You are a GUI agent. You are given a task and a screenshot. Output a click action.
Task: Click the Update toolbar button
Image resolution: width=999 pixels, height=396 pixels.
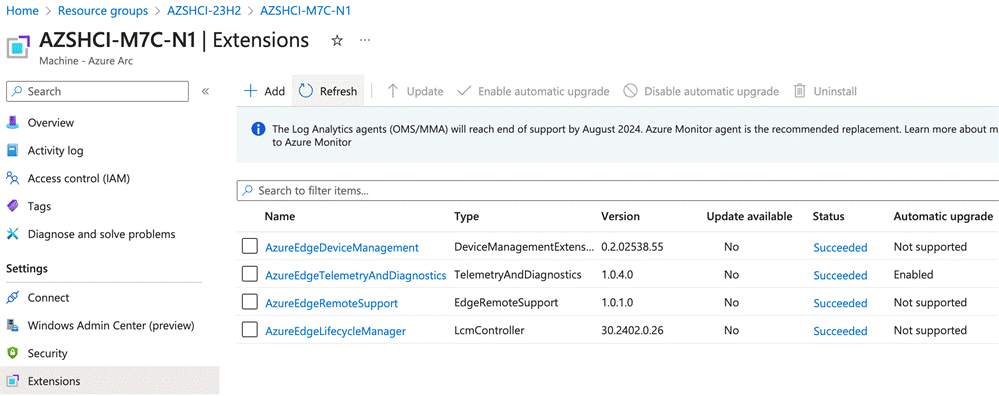click(415, 91)
